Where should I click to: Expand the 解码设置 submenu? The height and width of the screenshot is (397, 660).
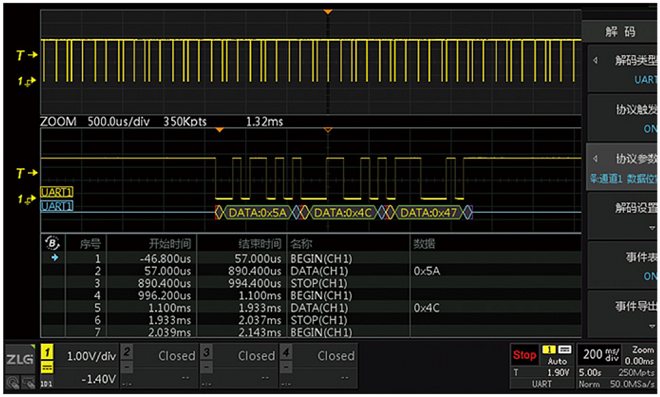[622, 216]
